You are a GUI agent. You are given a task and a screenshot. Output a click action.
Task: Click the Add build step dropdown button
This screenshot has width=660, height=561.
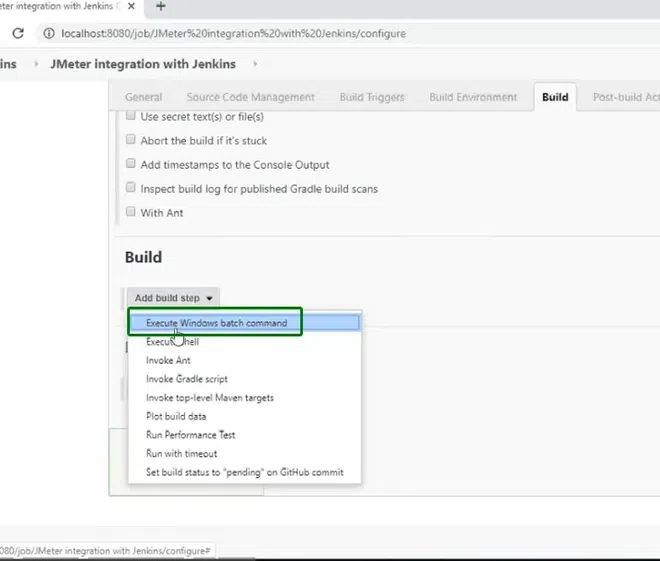coord(173,298)
